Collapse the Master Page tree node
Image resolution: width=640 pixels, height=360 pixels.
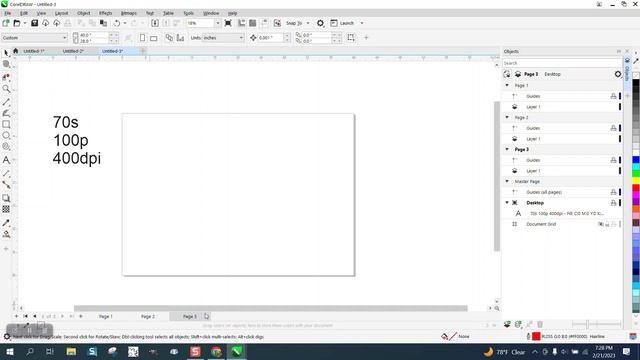tap(507, 181)
